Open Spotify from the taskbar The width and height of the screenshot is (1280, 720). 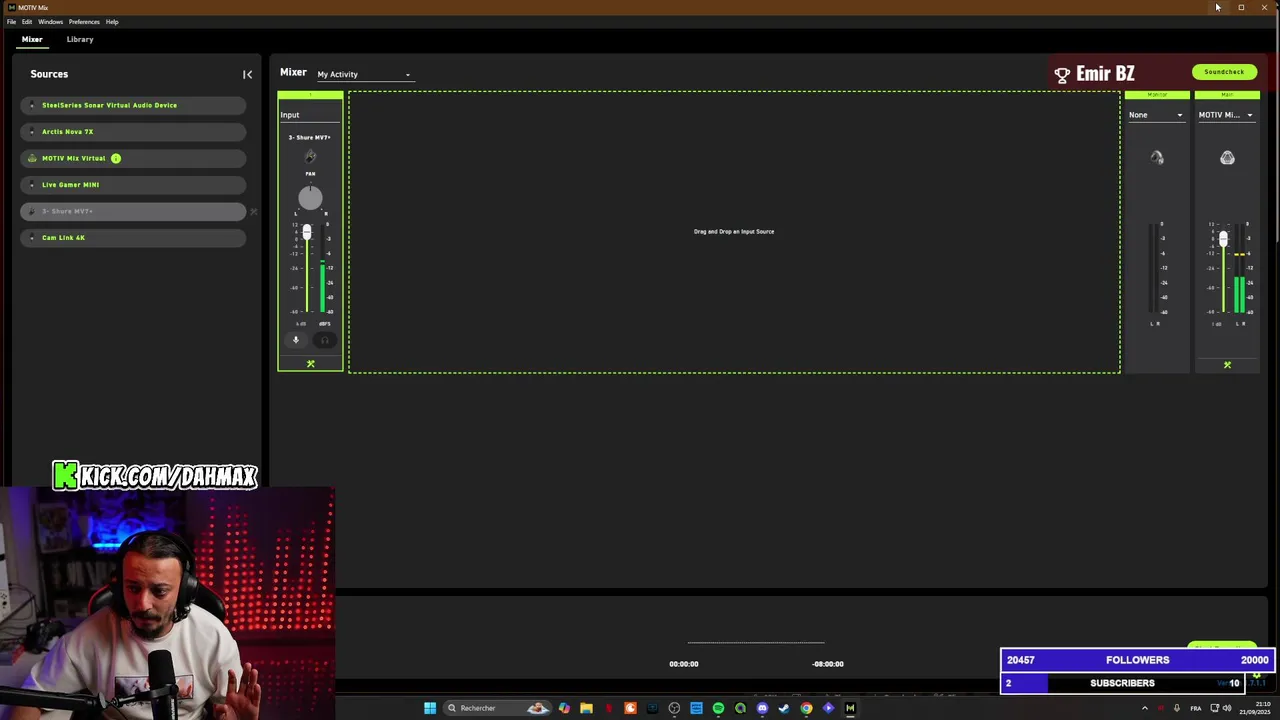[718, 708]
